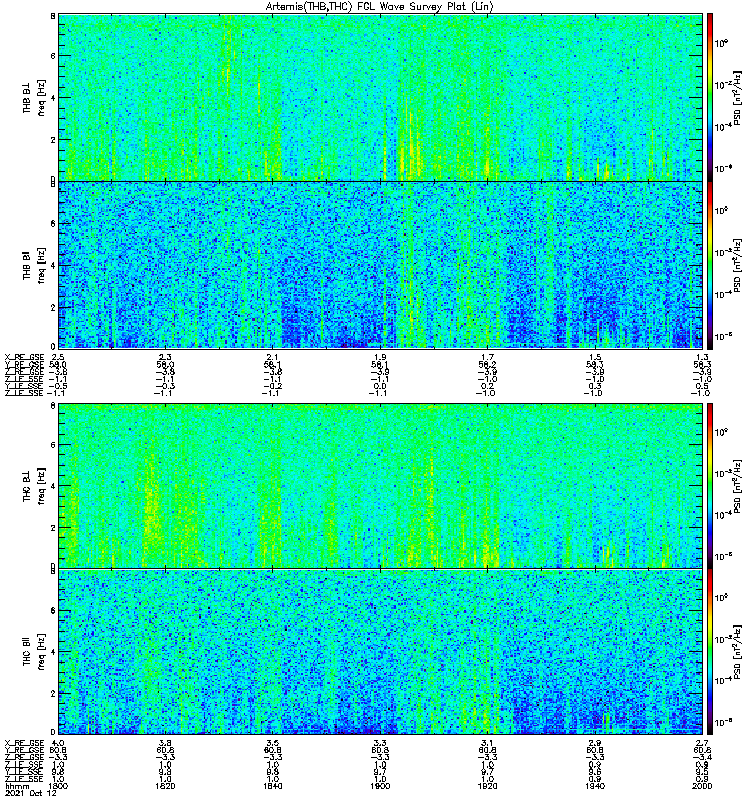
Task: Click THC X_RE_GSE value '2.9'
Action: [595, 743]
